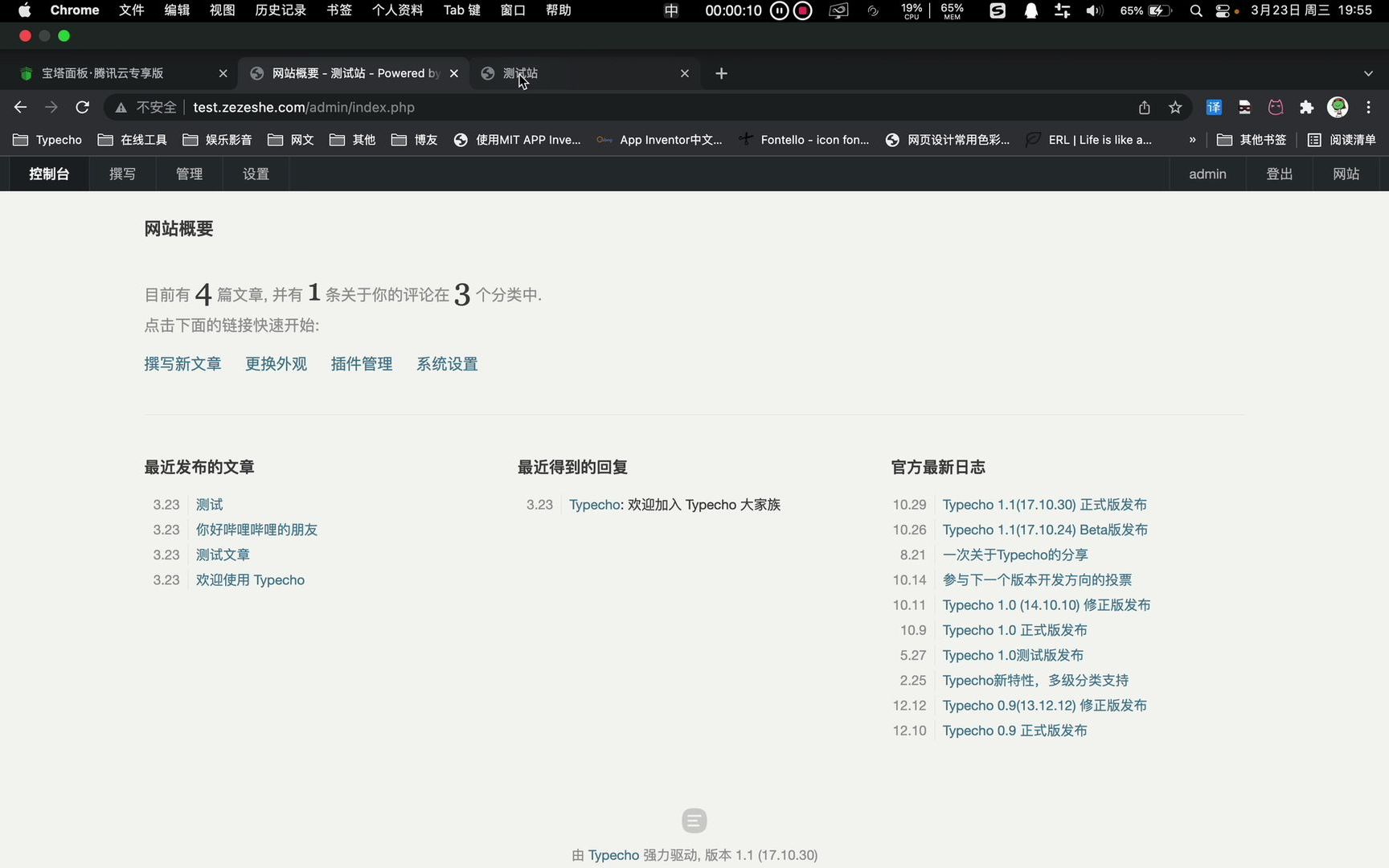Open the 娱乐影音 bookmark folder

[x=218, y=140]
